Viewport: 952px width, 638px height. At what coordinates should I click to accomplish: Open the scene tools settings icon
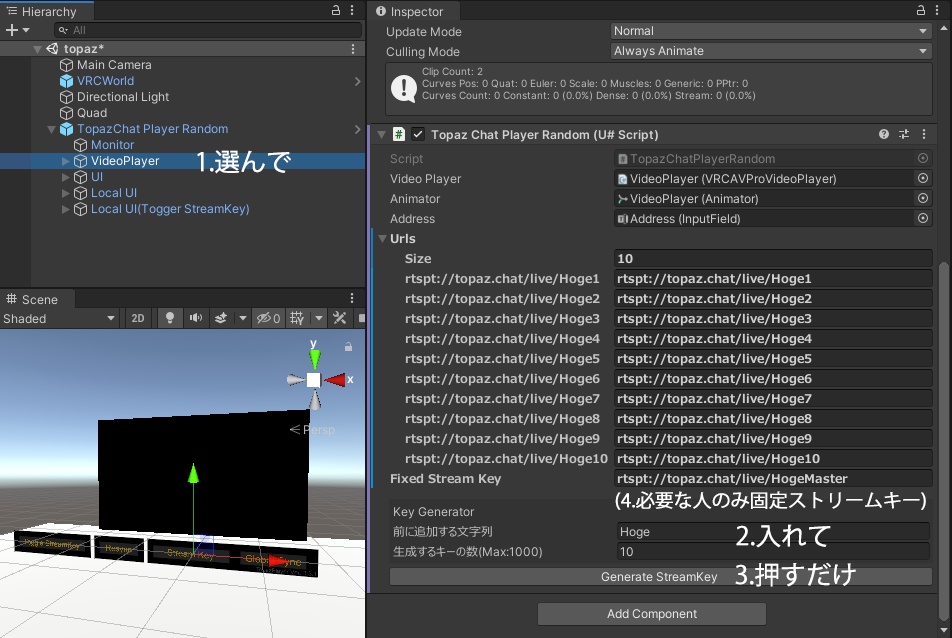click(340, 318)
